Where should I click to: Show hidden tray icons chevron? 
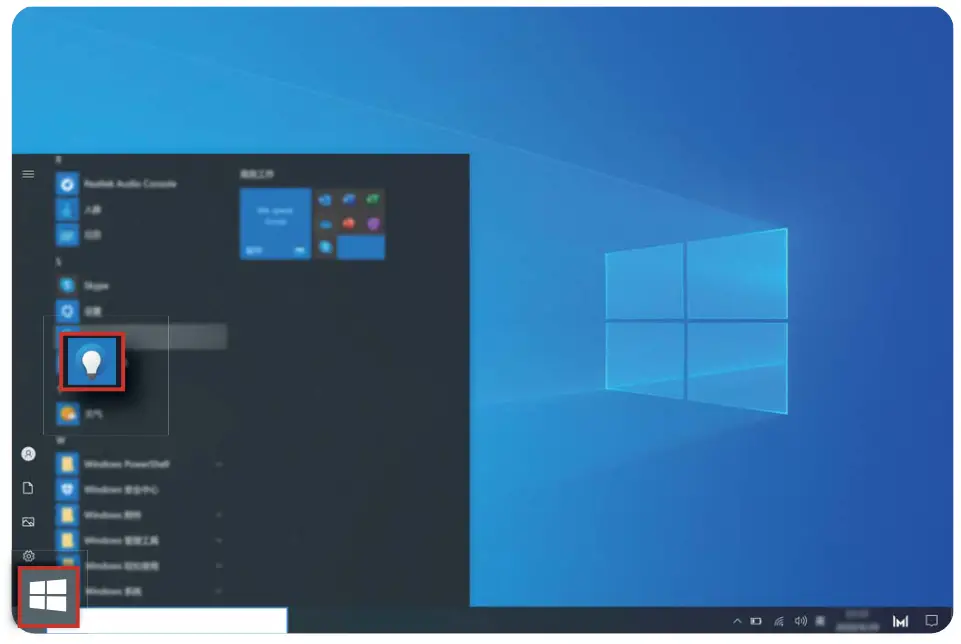pos(737,621)
